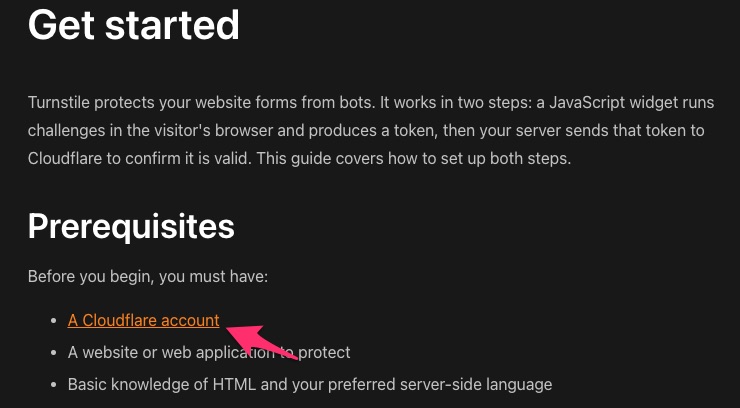Viewport: 740px width, 408px height.
Task: Click the "Prerequisites" section heading
Action: point(131,226)
